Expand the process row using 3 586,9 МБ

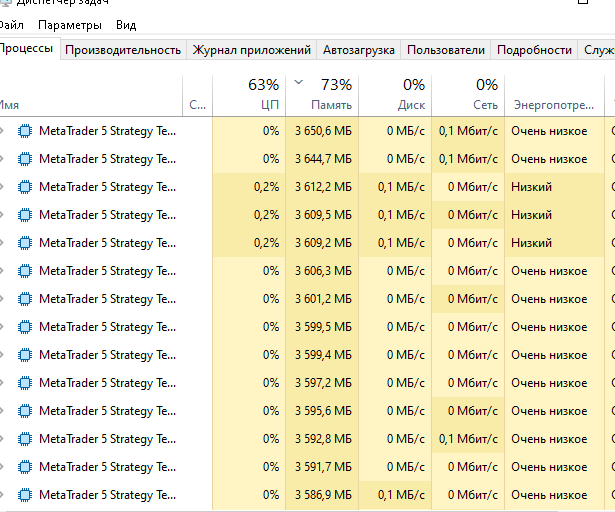2,495
